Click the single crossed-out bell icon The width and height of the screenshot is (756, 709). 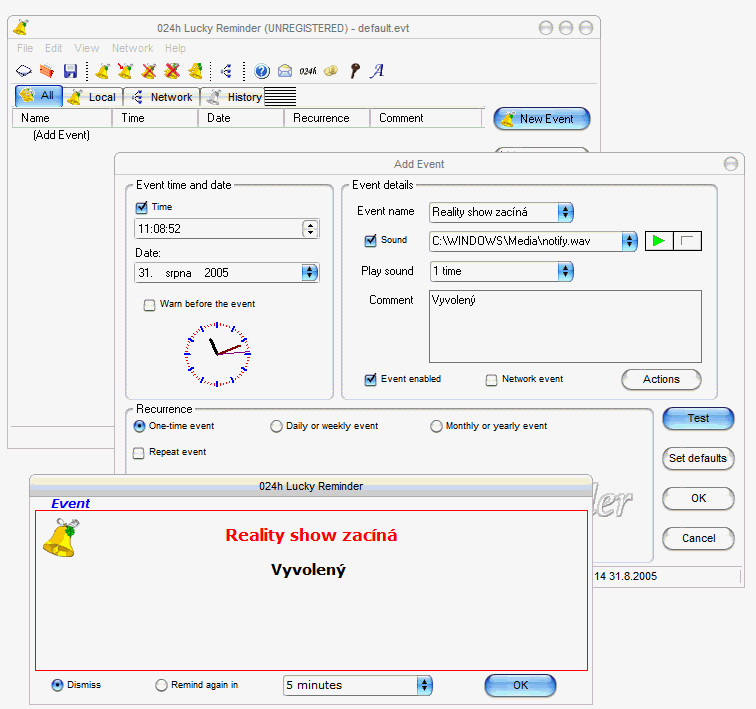pos(149,71)
